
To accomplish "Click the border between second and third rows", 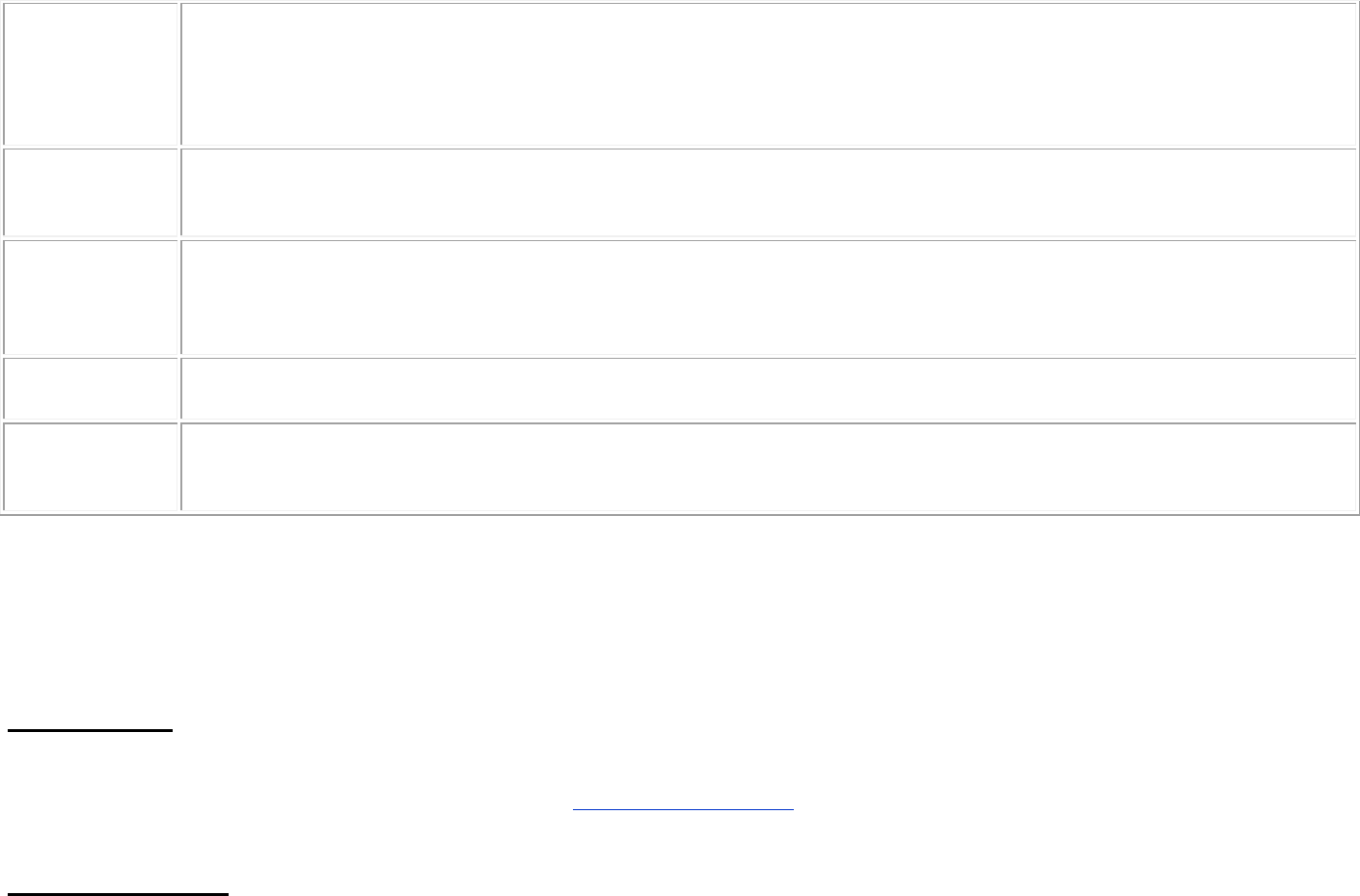I will (680, 238).
